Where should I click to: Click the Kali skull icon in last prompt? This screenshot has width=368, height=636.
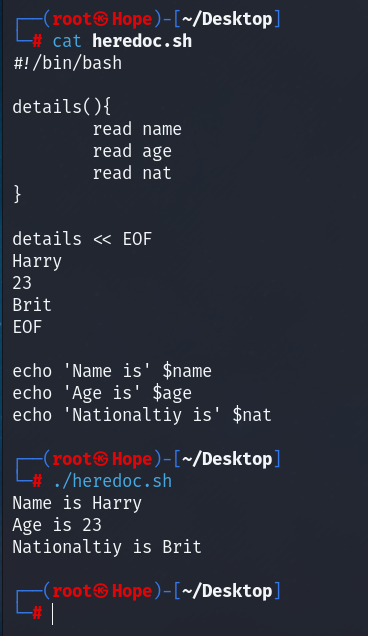pos(101,591)
